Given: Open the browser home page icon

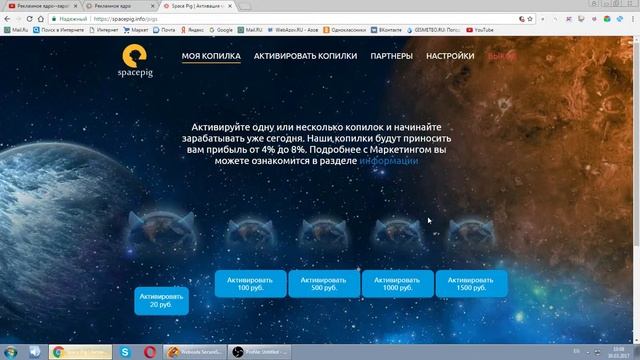Looking at the screenshot, I should click(x=40, y=19).
